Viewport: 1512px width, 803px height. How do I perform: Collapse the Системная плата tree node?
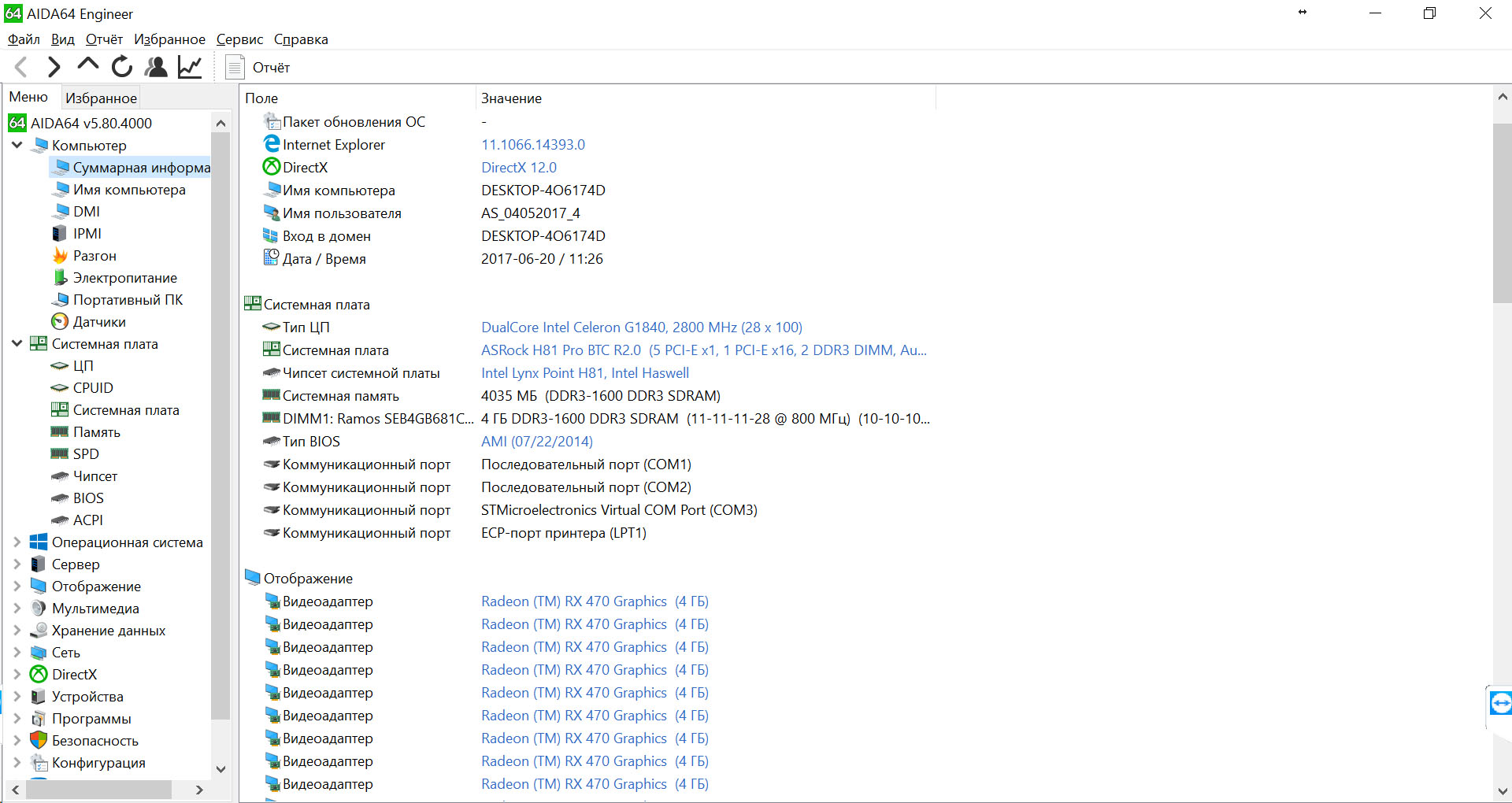pyautogui.click(x=17, y=343)
